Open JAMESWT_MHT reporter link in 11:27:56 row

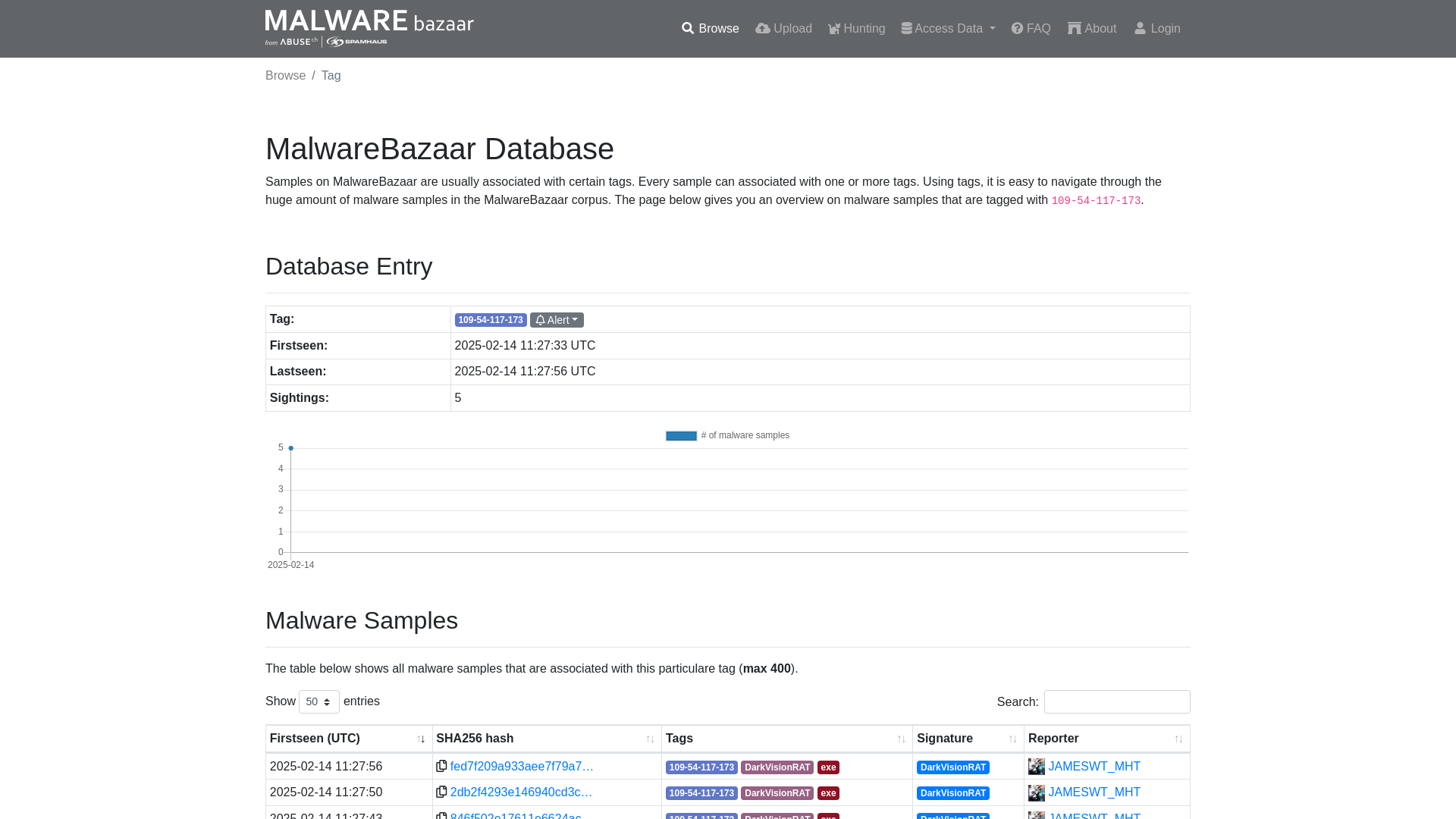pos(1094,767)
